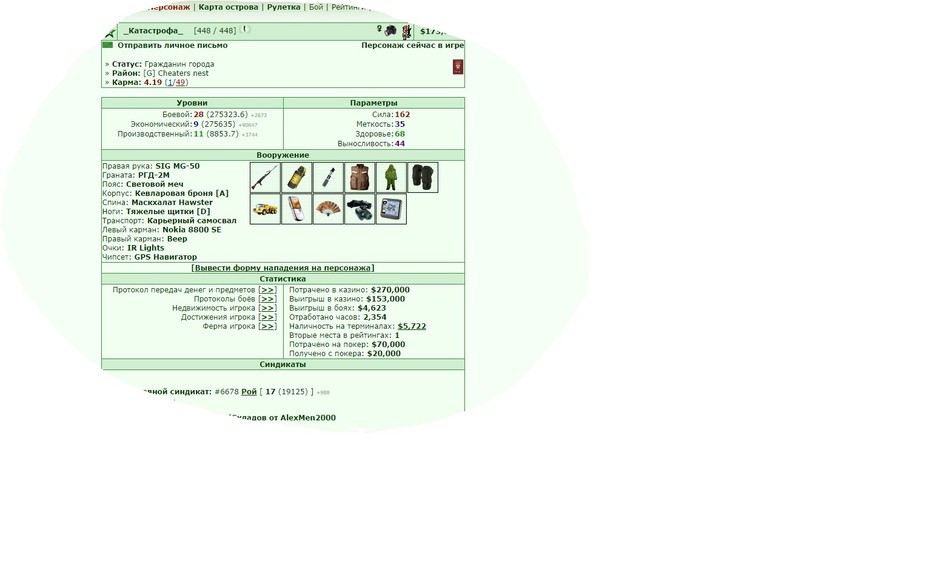Click the GPS Navigator chipset icon
This screenshot has height=569, width=930.
tap(391, 209)
